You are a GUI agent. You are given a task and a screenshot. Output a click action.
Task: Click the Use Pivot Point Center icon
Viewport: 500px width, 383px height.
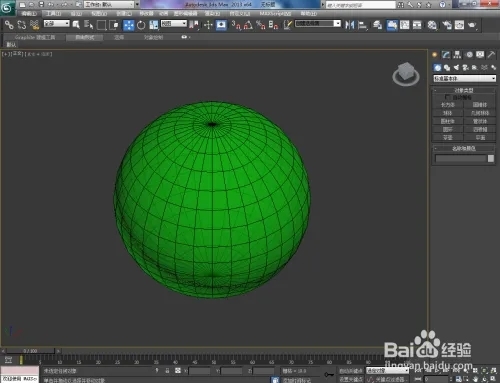click(194, 25)
